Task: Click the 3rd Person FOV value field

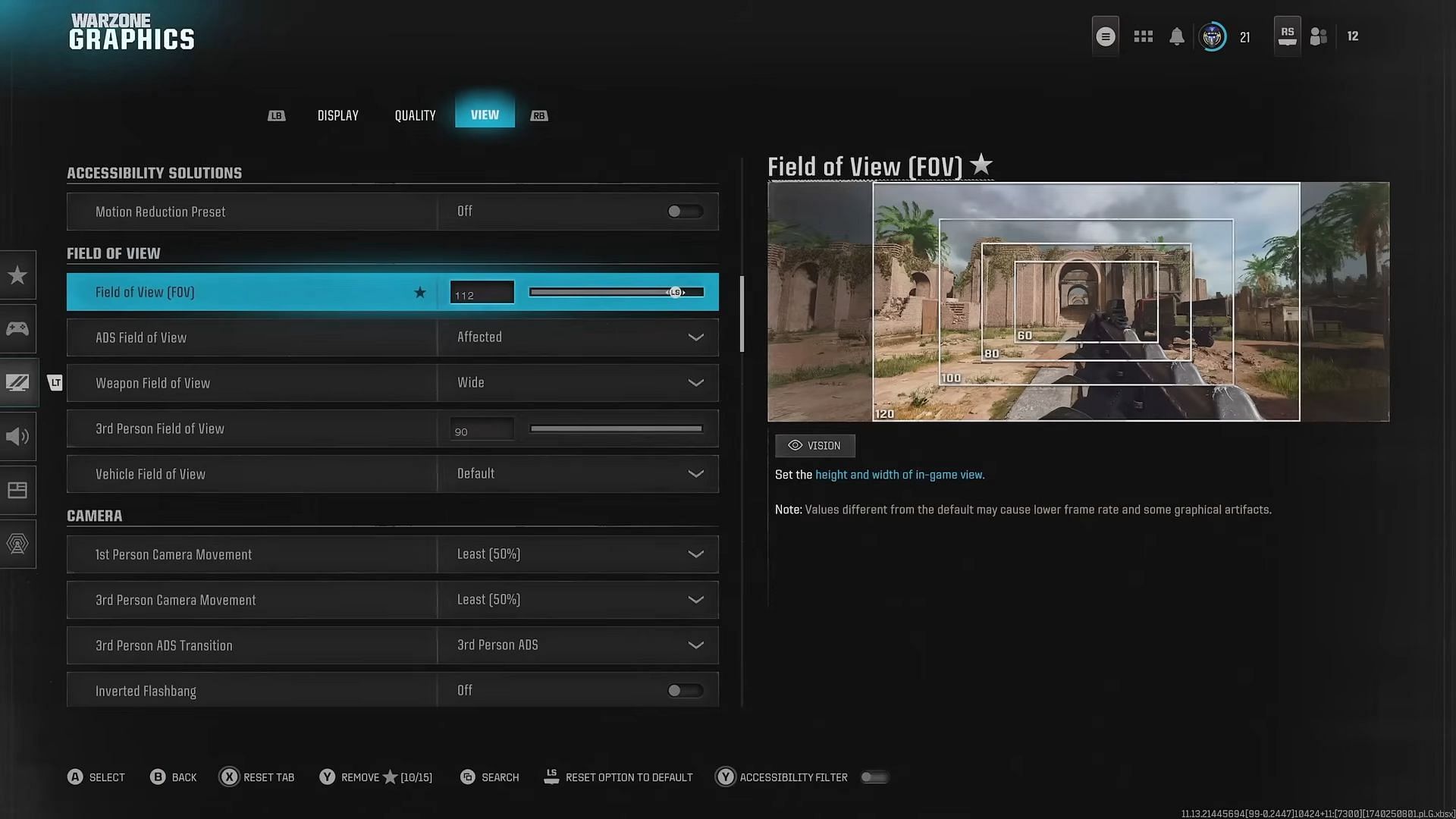Action: coord(482,430)
